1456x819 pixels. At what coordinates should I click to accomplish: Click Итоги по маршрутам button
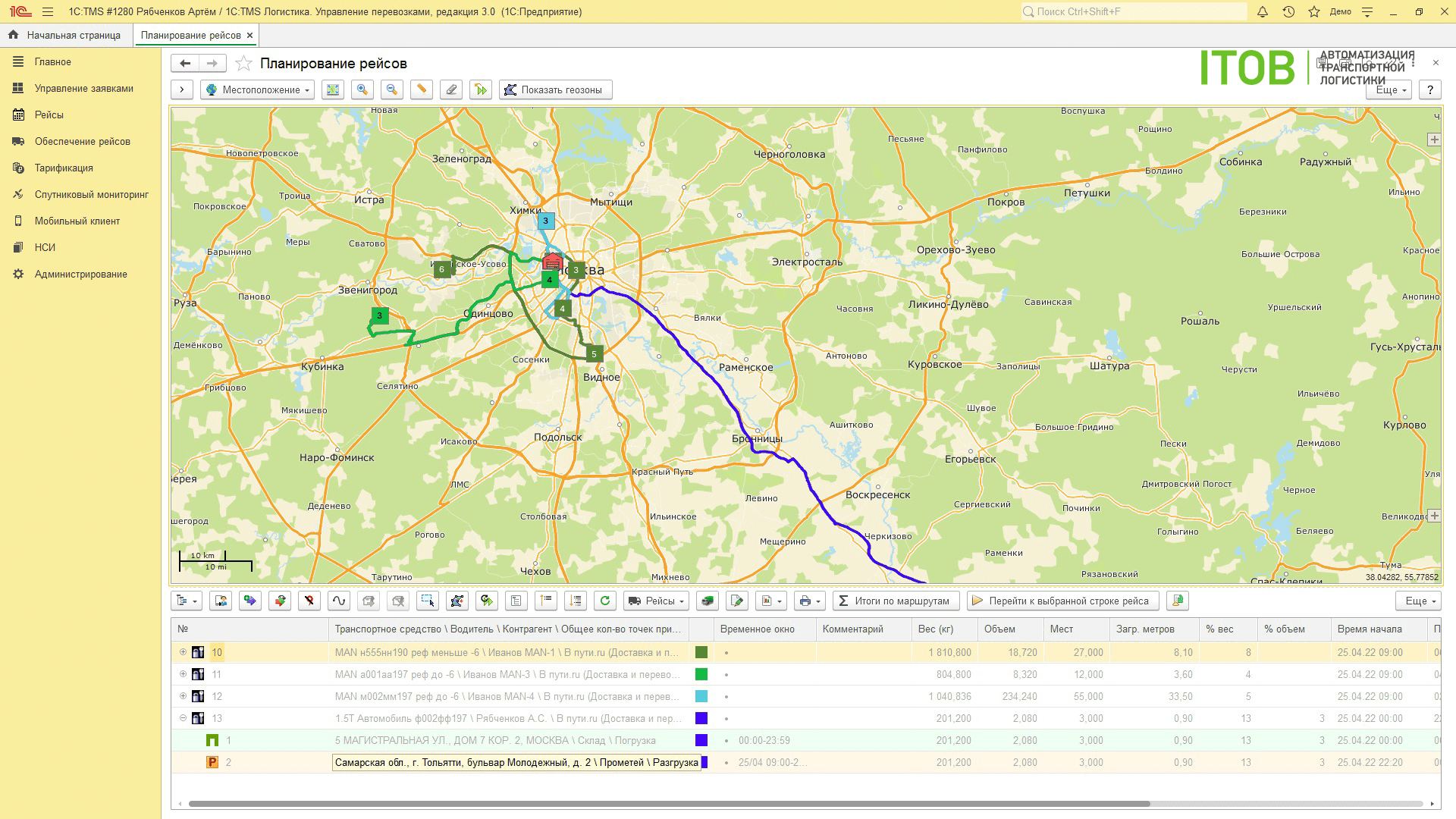point(895,601)
